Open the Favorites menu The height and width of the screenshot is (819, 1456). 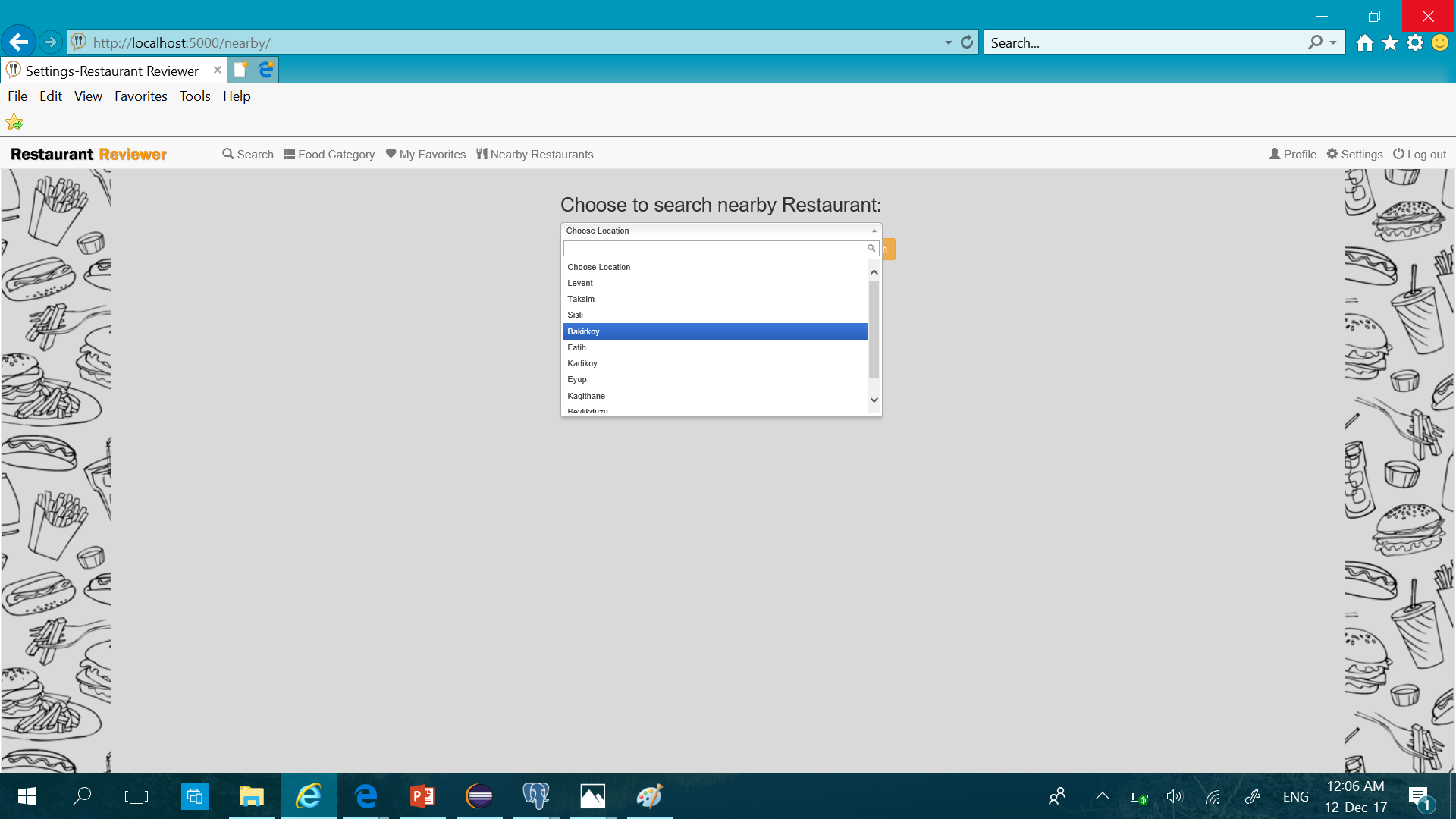click(141, 96)
